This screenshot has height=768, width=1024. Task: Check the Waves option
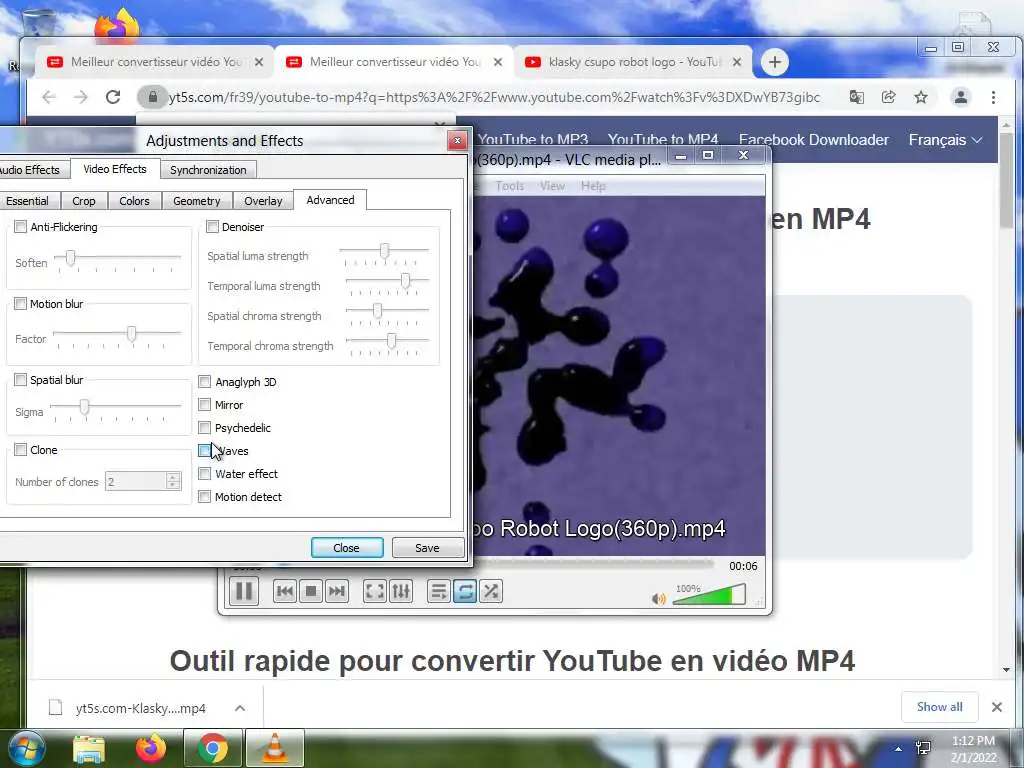[204, 451]
